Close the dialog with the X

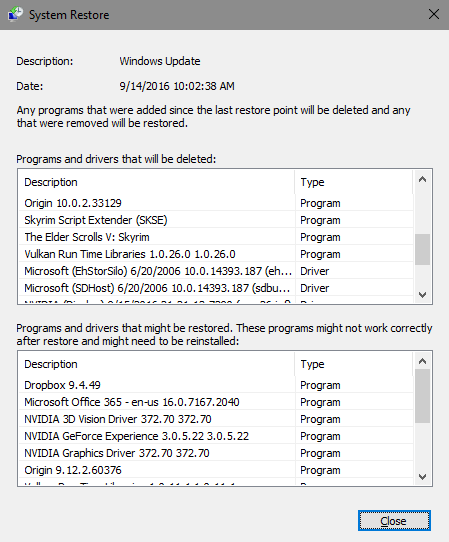[434, 15]
